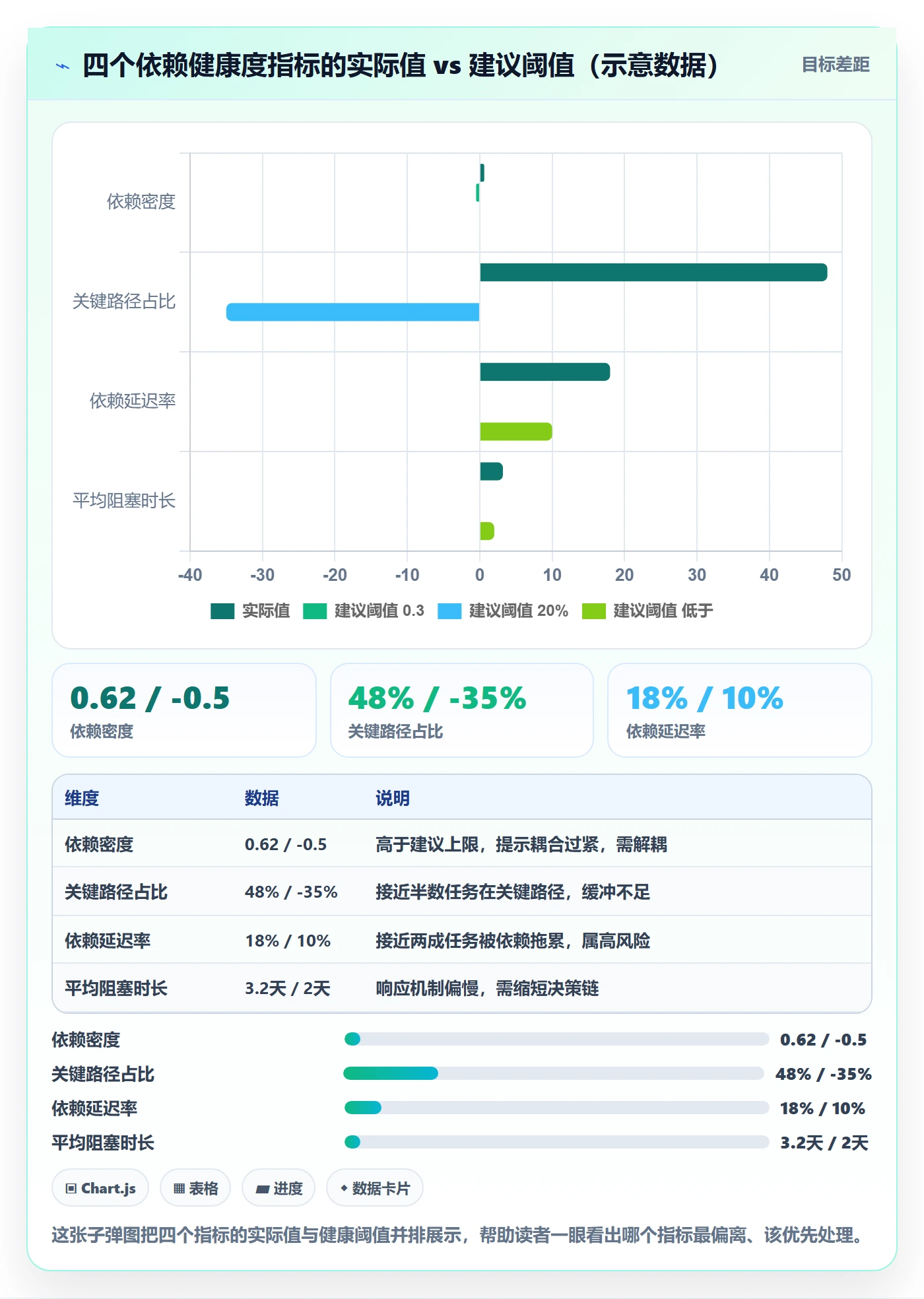Click the lime green 平均阻塞时长 threshold bar
The width and height of the screenshot is (924, 1299).
[x=487, y=531]
